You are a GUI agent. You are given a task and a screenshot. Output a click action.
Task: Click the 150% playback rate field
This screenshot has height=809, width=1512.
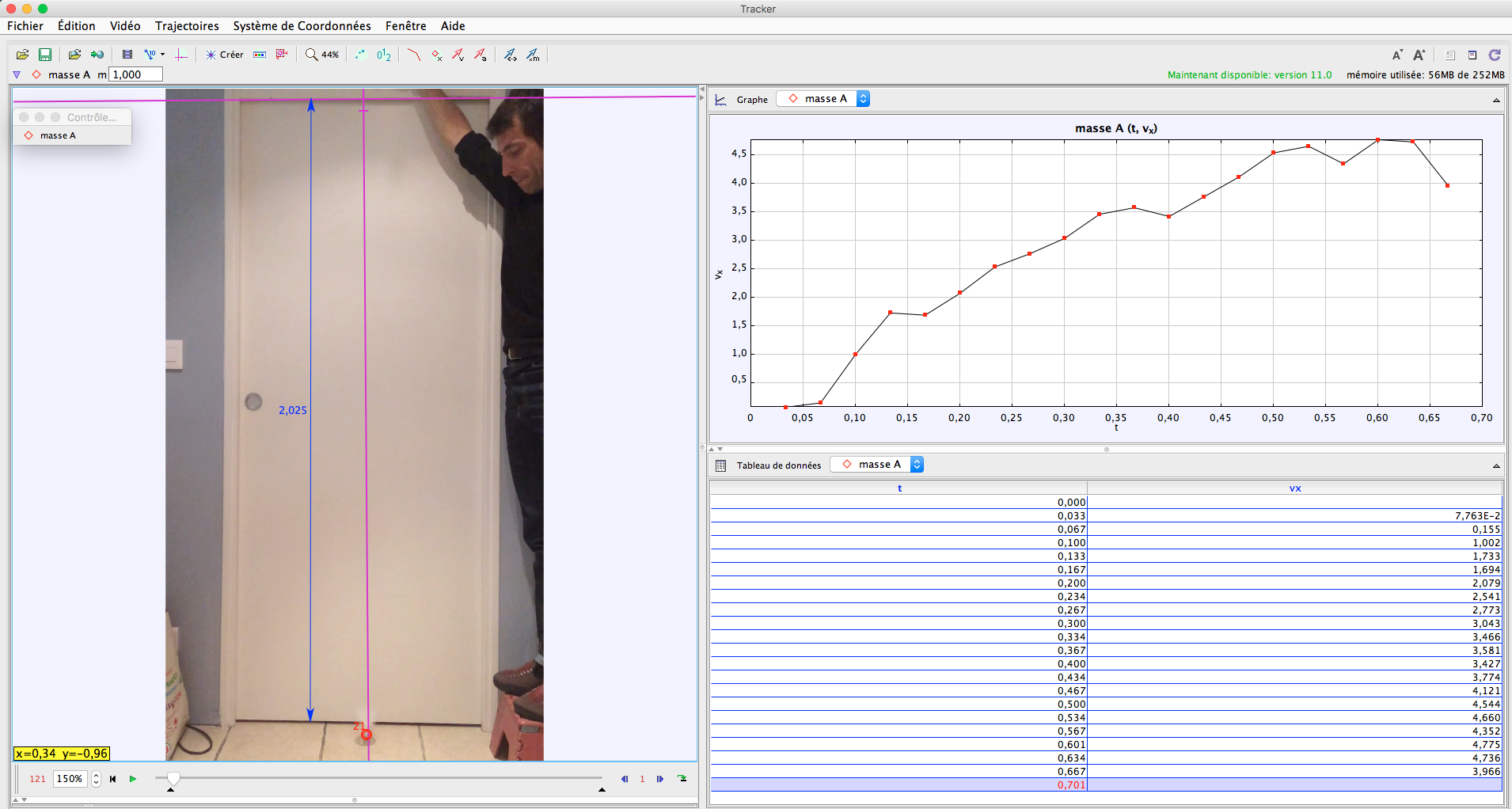(70, 779)
